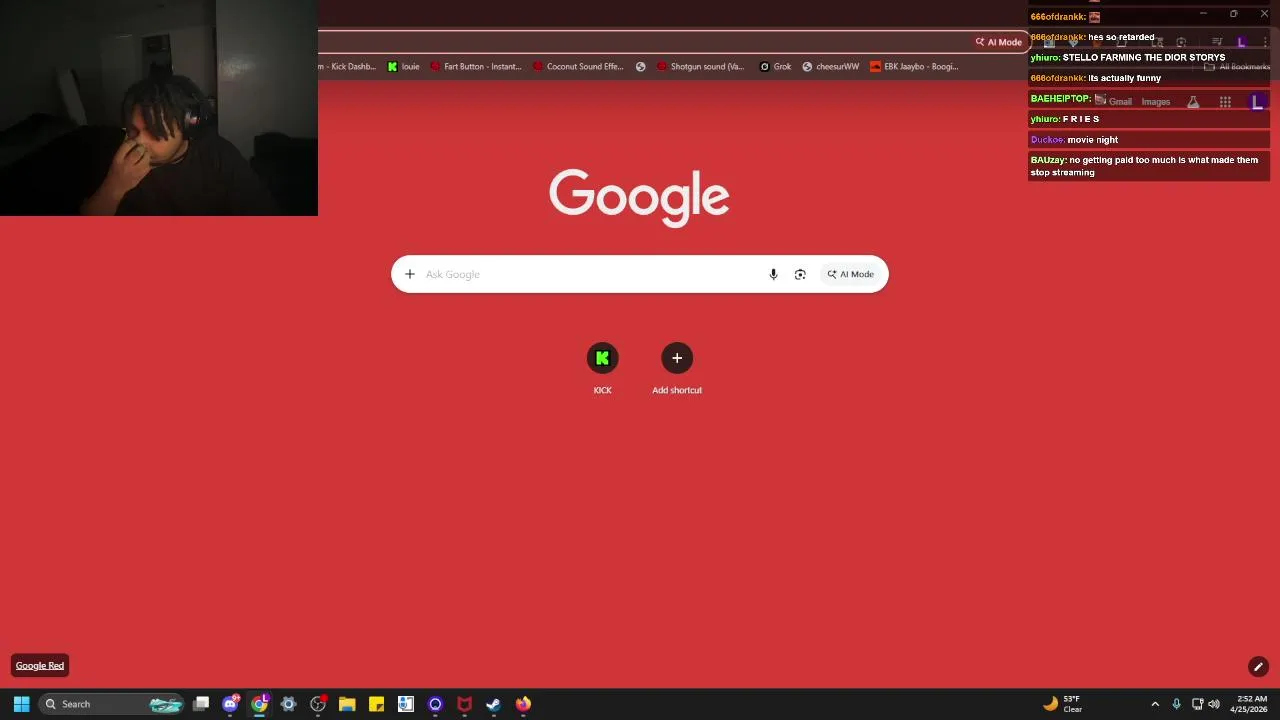Open the Shotgun sound bookmark
Screen dimensions: 1280x720
pos(700,67)
